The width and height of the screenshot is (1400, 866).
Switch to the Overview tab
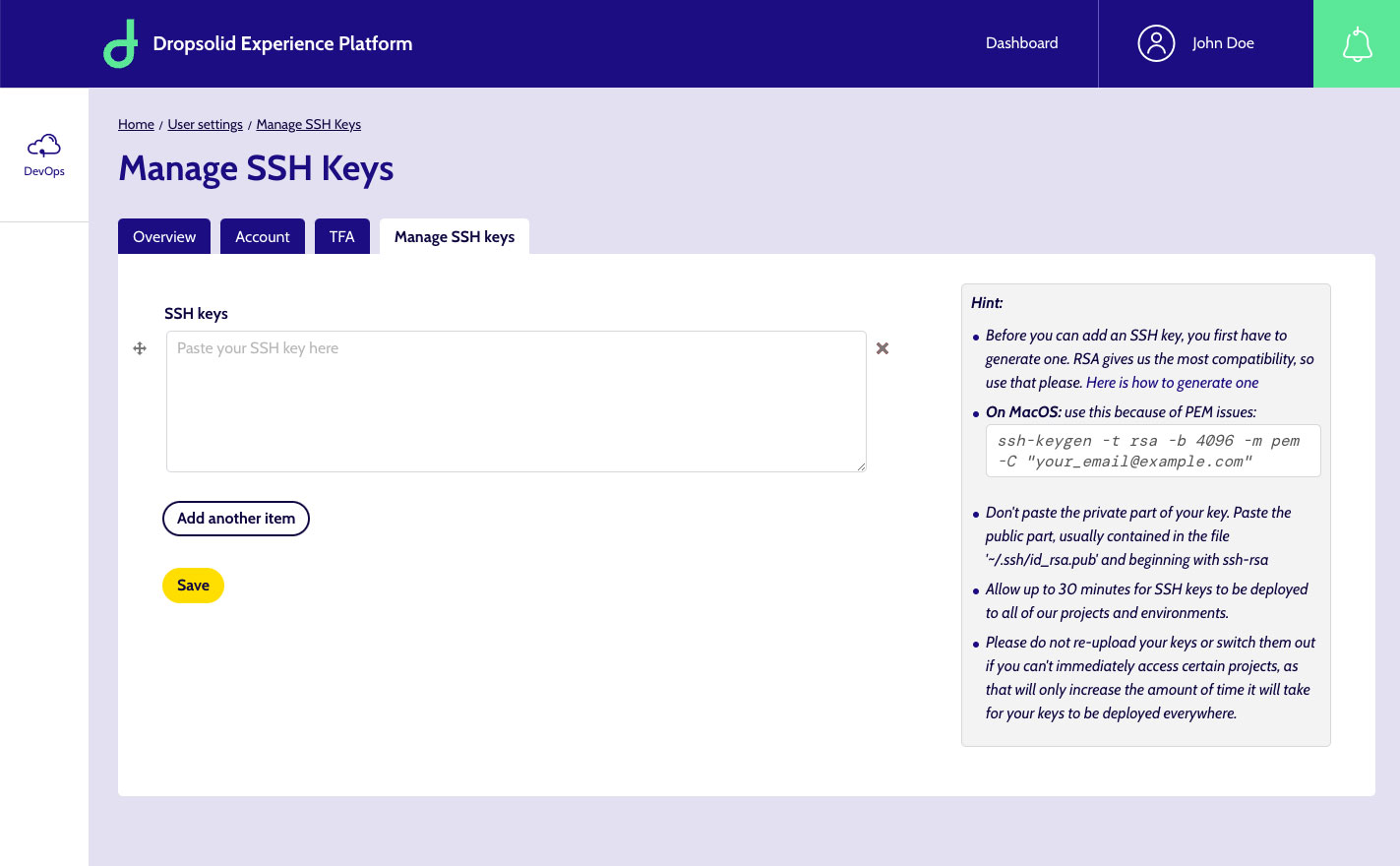click(164, 236)
